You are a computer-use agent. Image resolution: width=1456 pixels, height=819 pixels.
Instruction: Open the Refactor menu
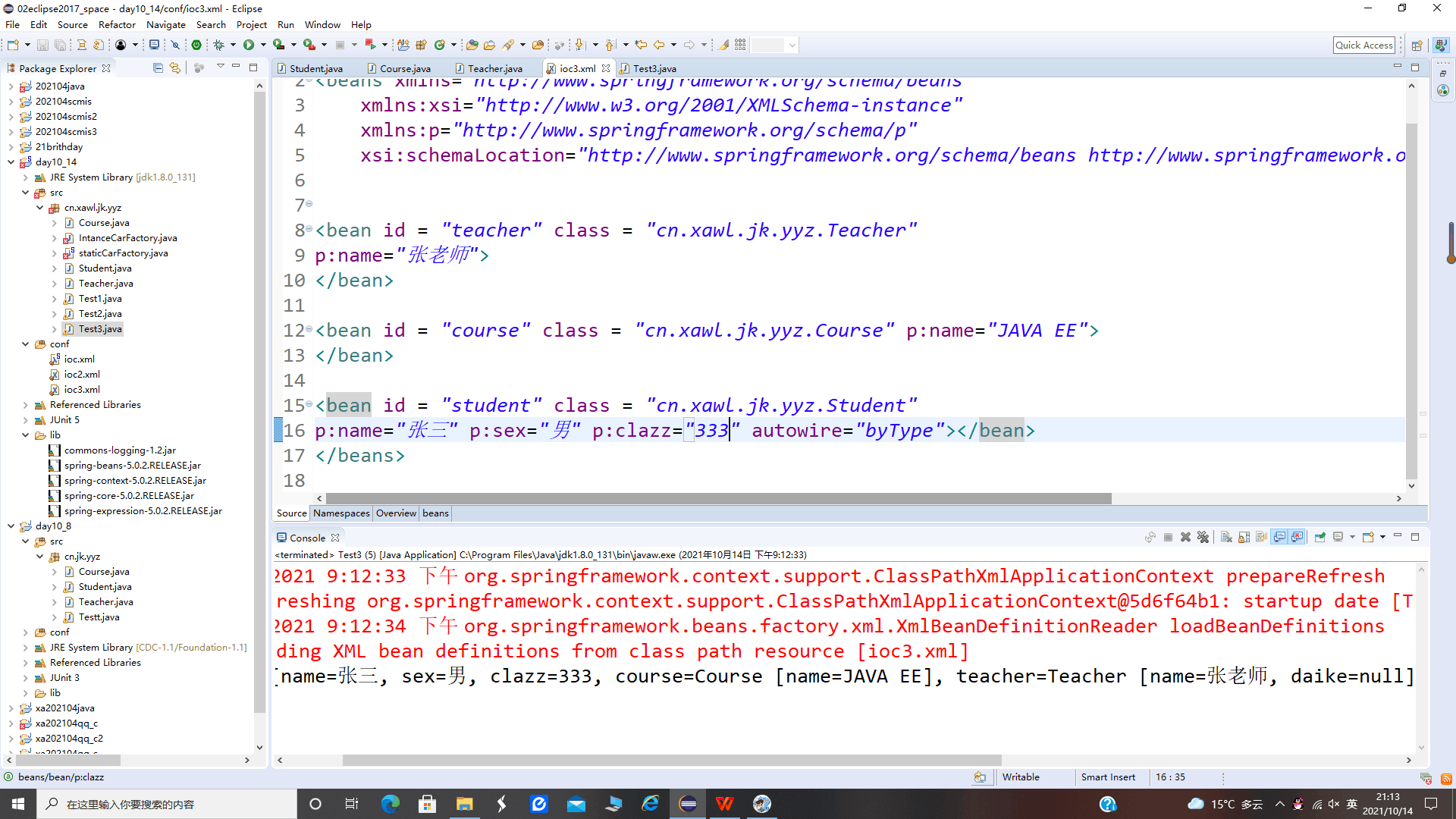click(x=117, y=24)
